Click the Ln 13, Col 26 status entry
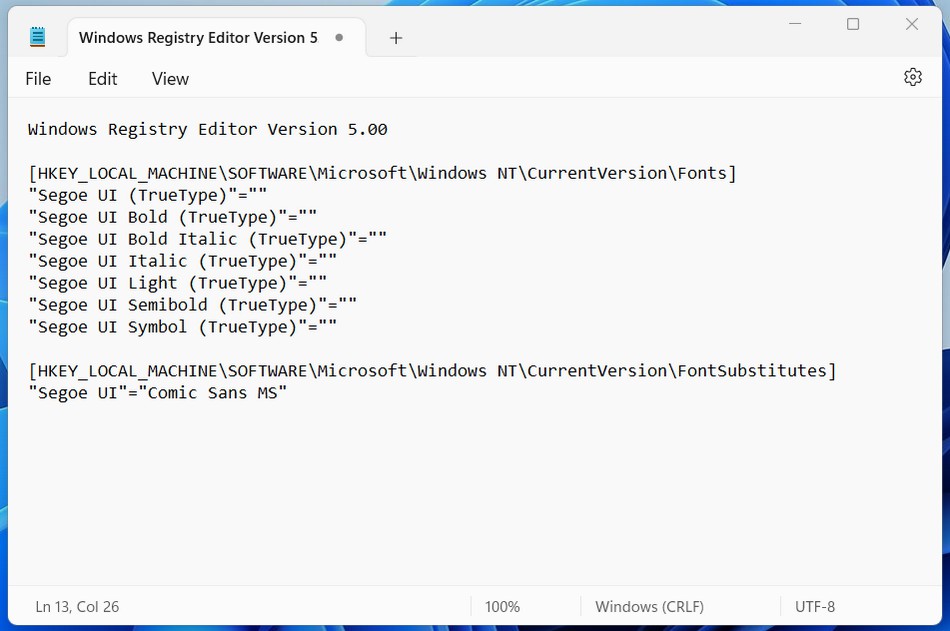This screenshot has width=950, height=631. pos(77,607)
